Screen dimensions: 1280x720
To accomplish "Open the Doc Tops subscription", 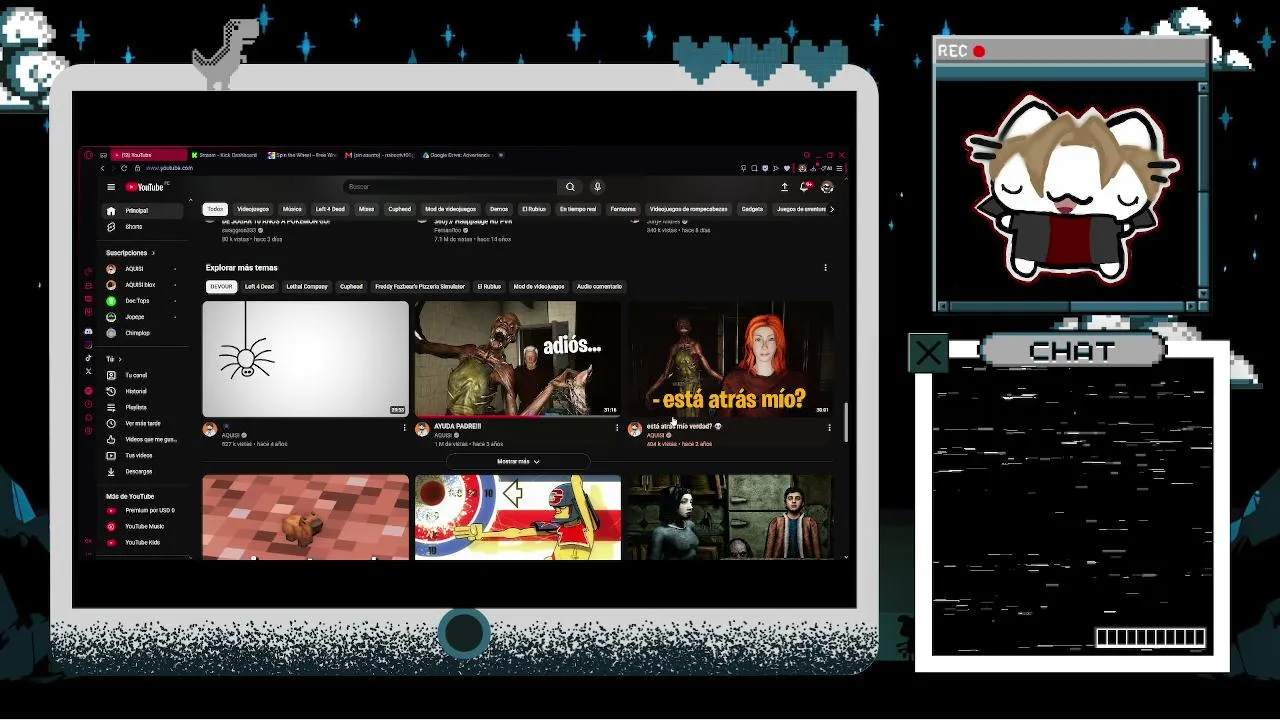I will coord(142,301).
